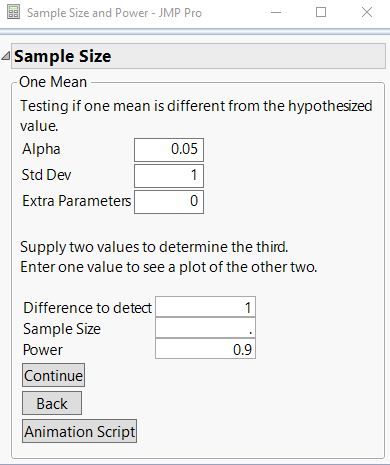Image resolution: width=390 pixels, height=465 pixels.
Task: Click the Extra Parameters field
Action: (169, 202)
